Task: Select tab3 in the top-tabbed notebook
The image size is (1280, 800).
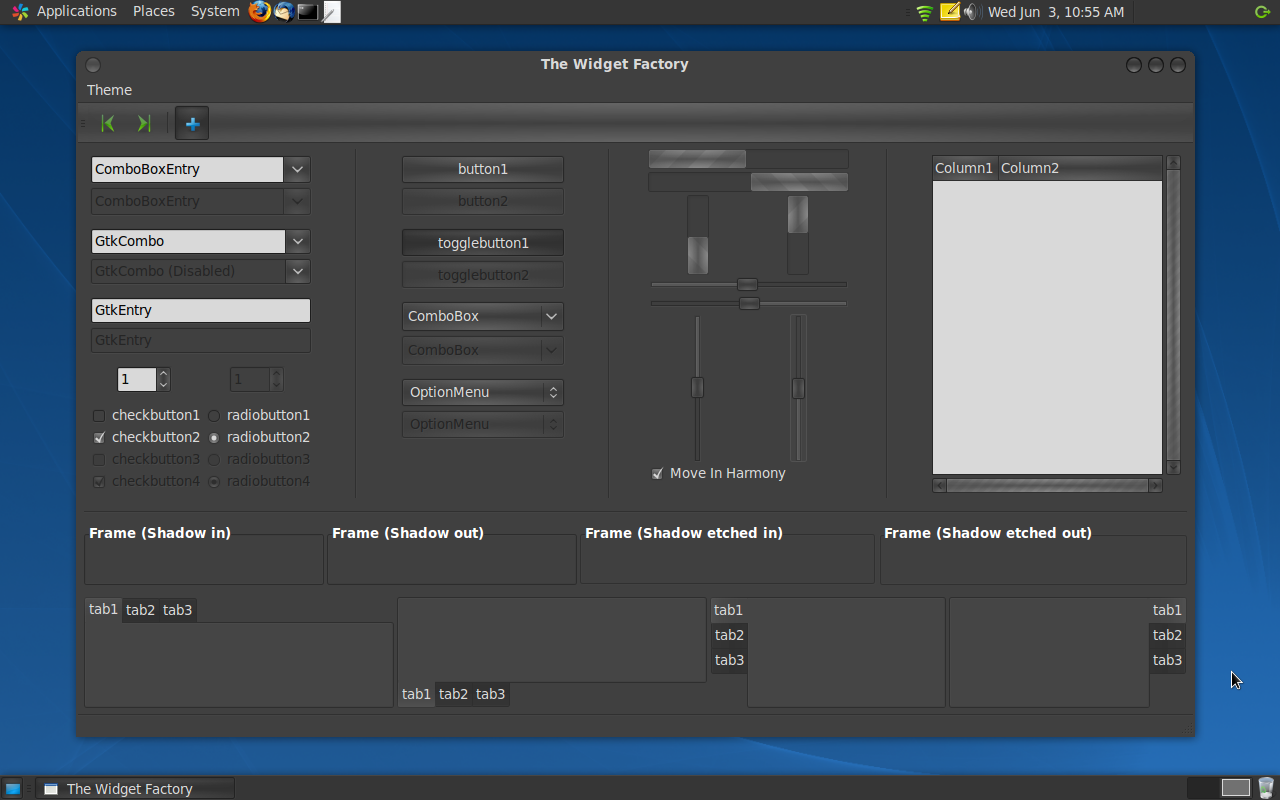Action: pos(178,610)
